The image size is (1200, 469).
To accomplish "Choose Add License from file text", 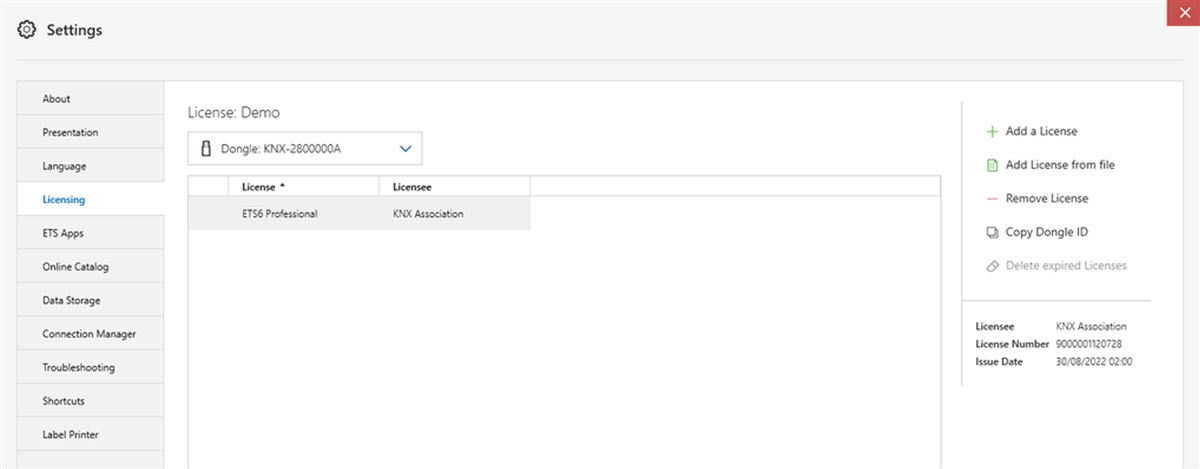I will coord(1060,165).
